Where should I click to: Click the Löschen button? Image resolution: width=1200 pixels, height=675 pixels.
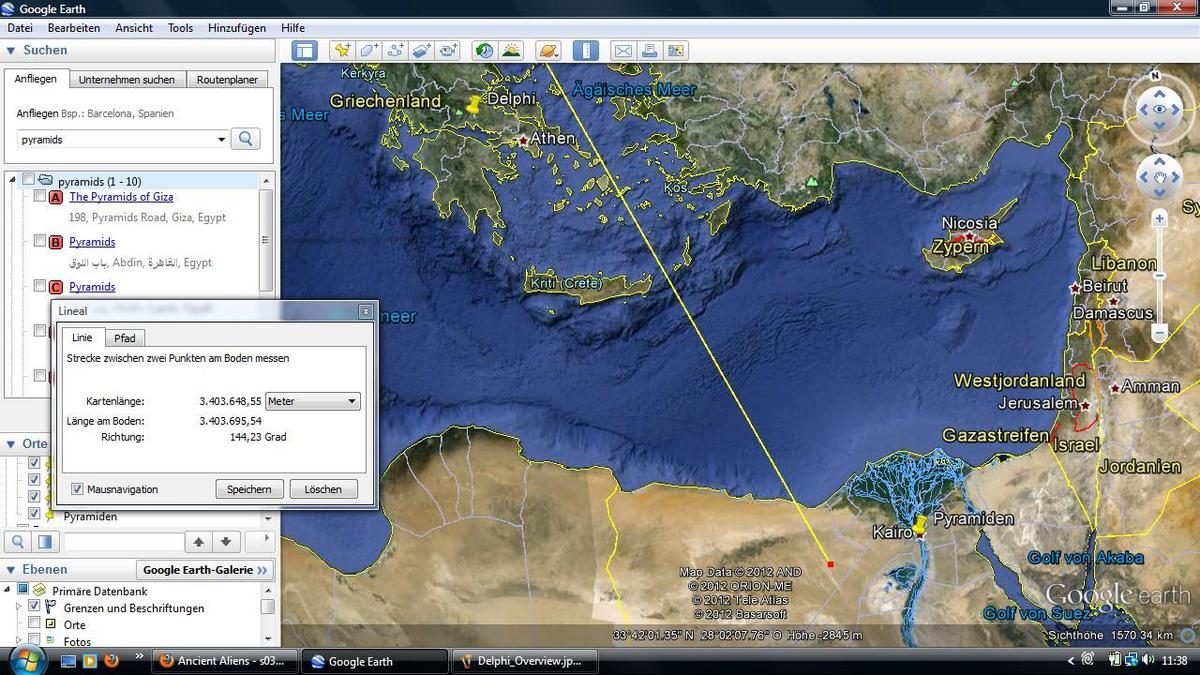[323, 489]
